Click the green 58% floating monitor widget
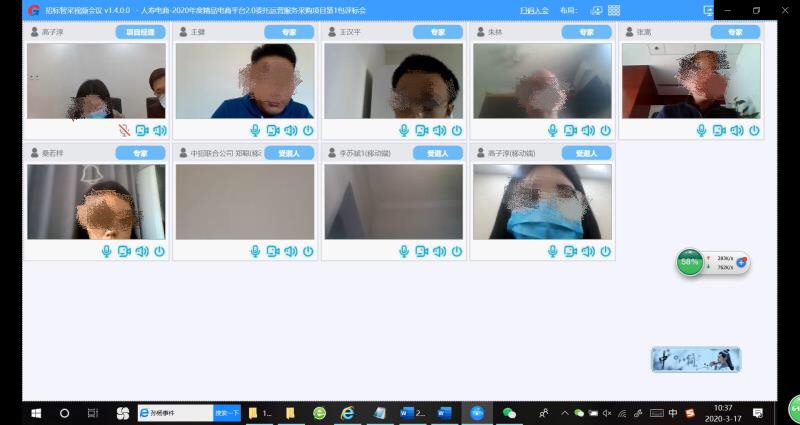 click(x=689, y=263)
